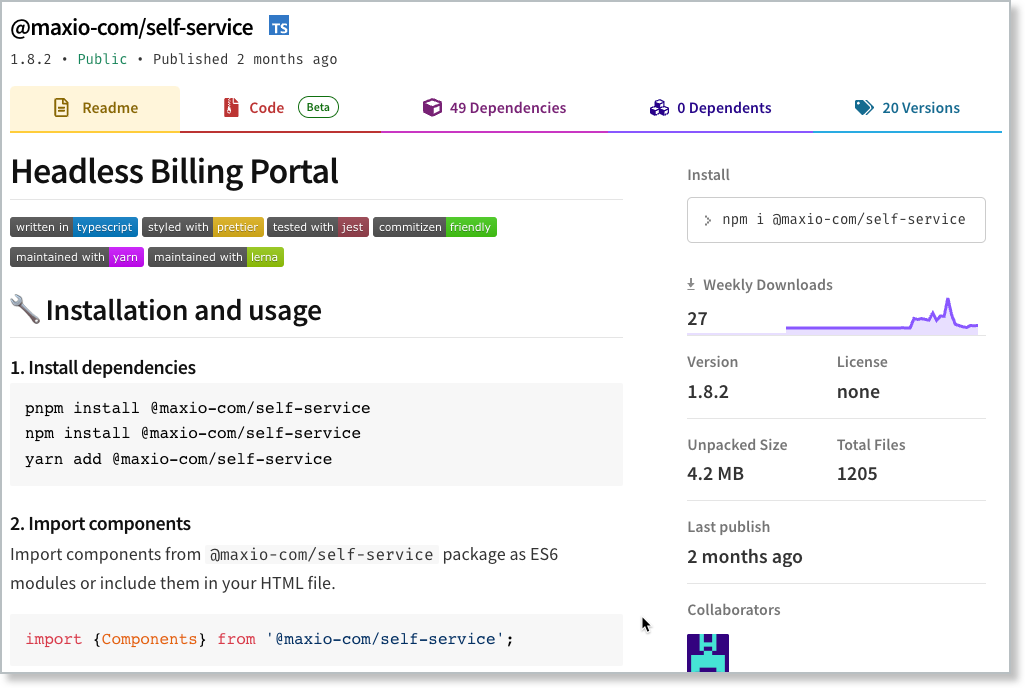Open the Readme tab
The height and width of the screenshot is (688, 1025).
click(95, 109)
